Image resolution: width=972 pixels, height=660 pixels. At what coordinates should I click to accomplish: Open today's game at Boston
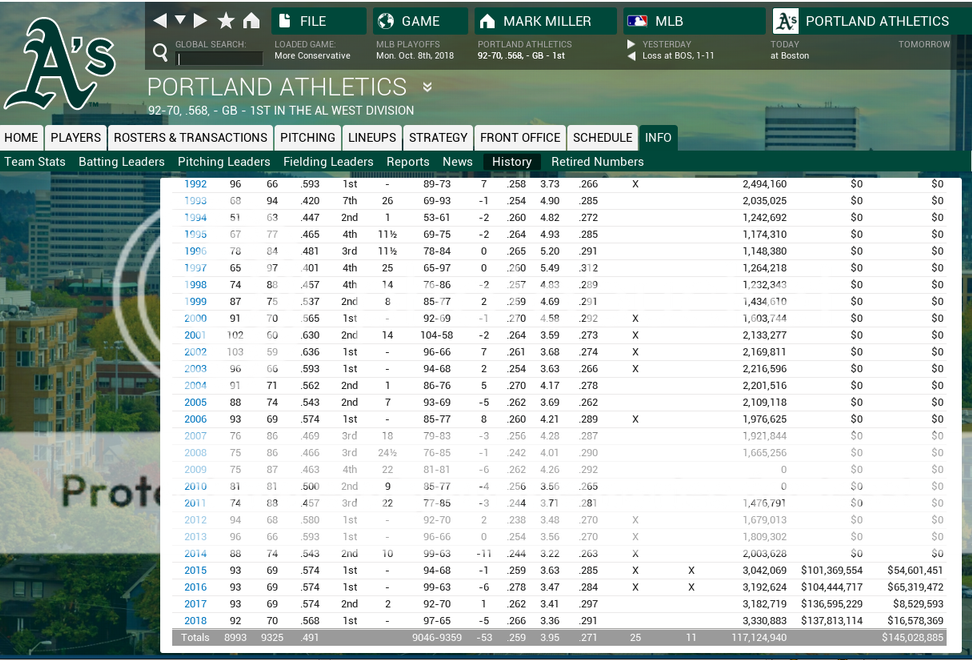(790, 56)
